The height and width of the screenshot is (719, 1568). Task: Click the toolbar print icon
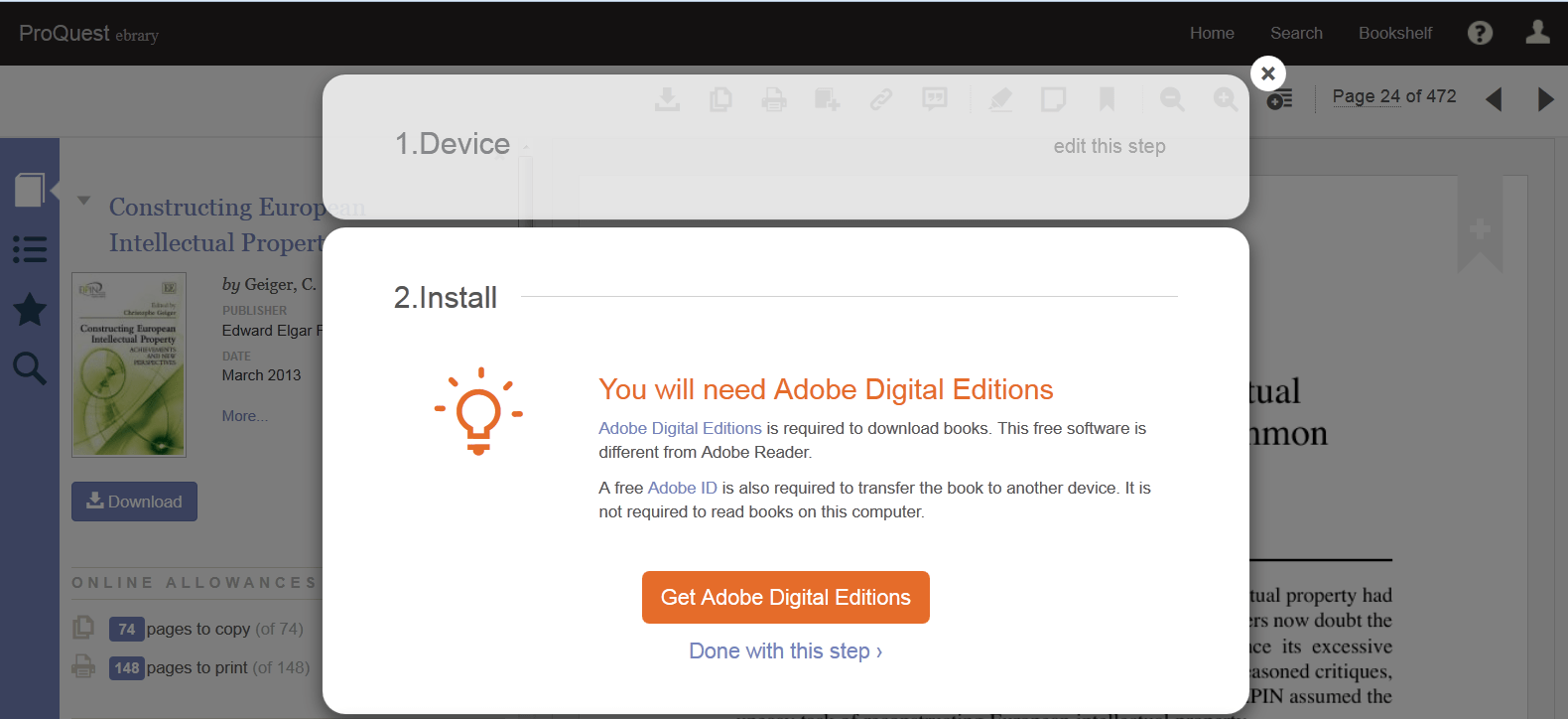pyautogui.click(x=774, y=98)
